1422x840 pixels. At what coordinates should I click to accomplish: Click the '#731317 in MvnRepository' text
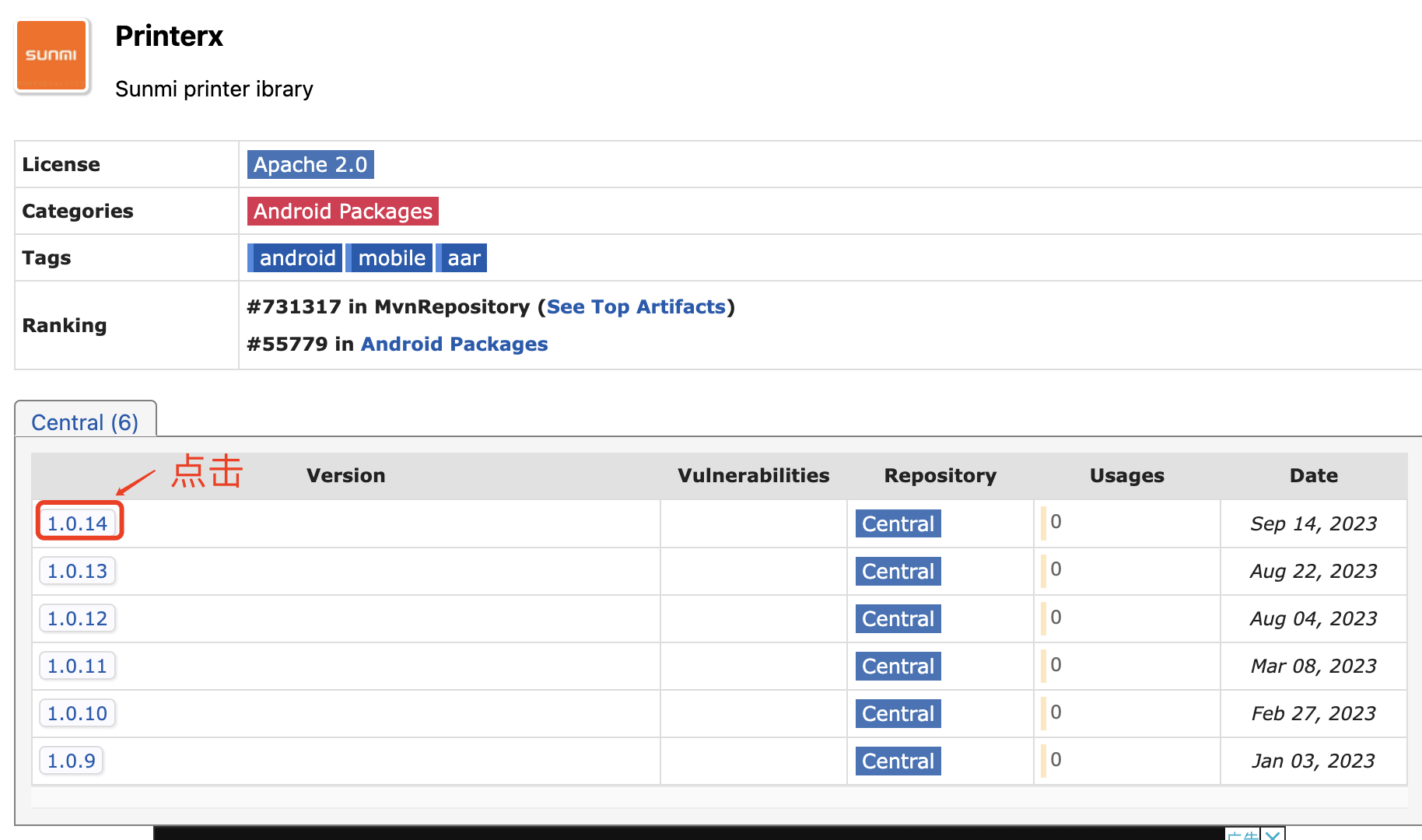389,307
